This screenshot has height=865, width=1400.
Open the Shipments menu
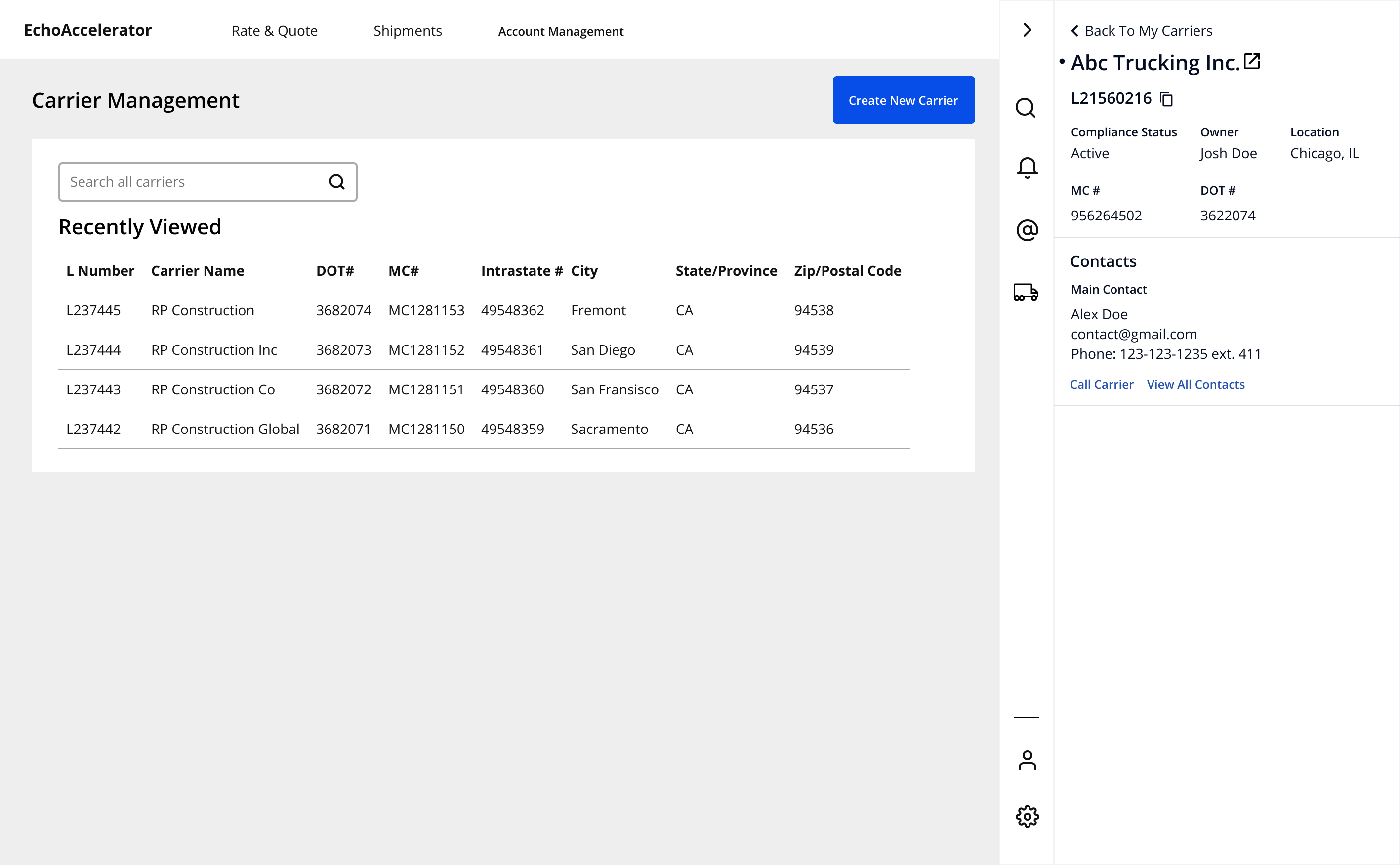[408, 30]
